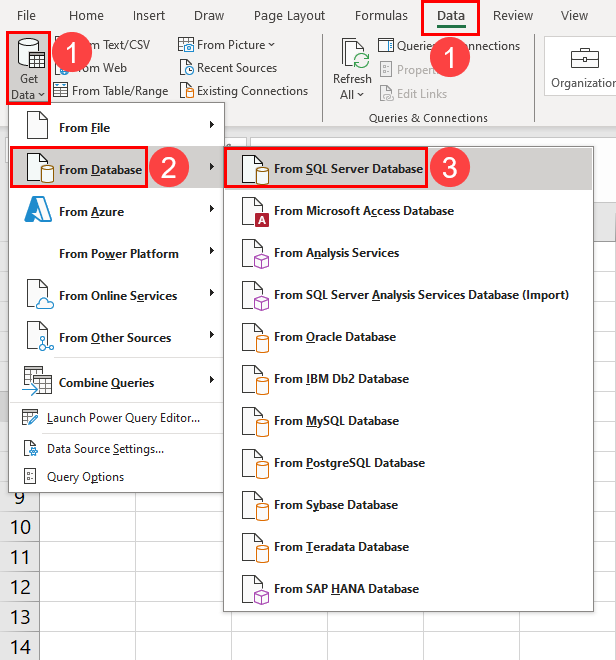Expand the Combine Queries submenu arrow
The height and width of the screenshot is (660, 616).
tap(212, 380)
